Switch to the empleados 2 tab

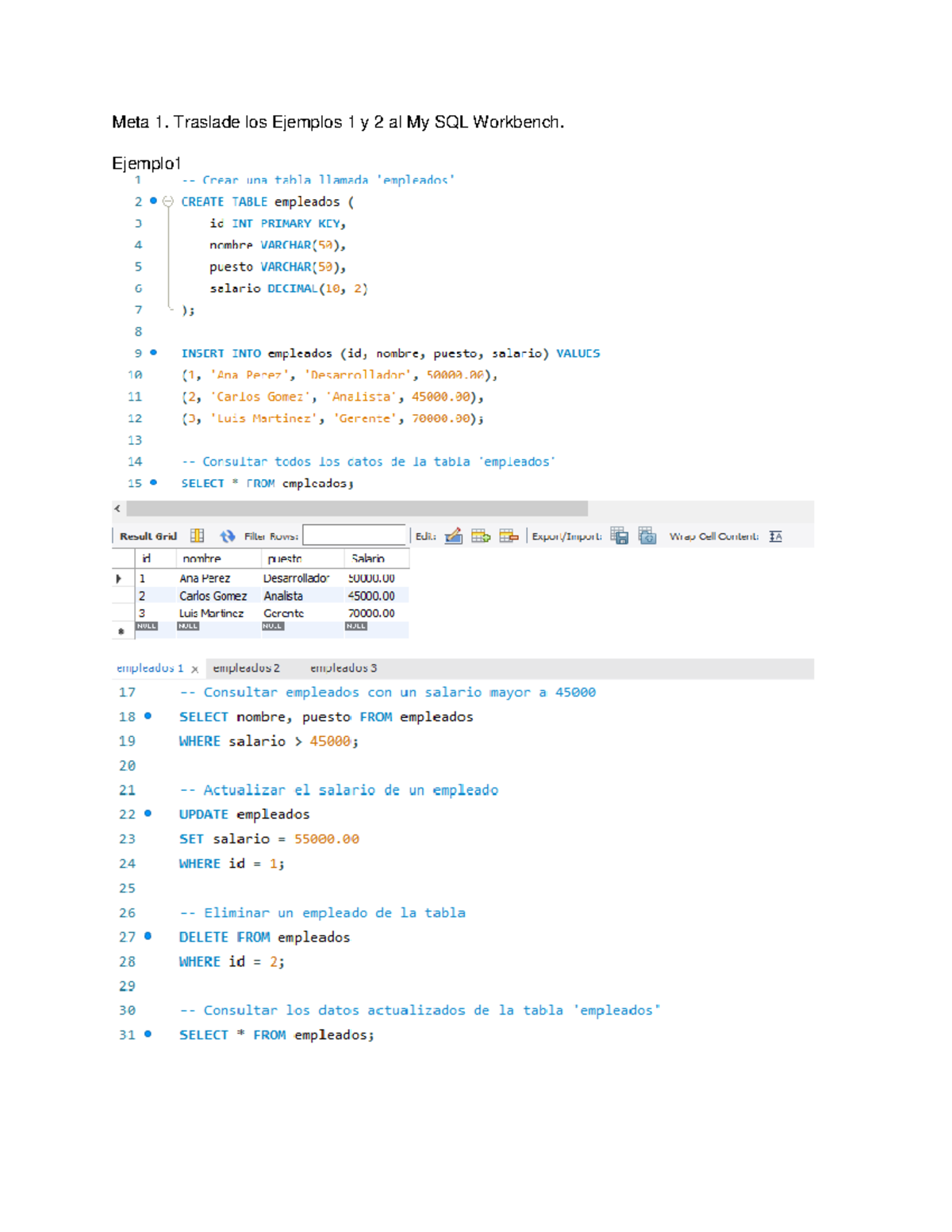pyautogui.click(x=247, y=667)
